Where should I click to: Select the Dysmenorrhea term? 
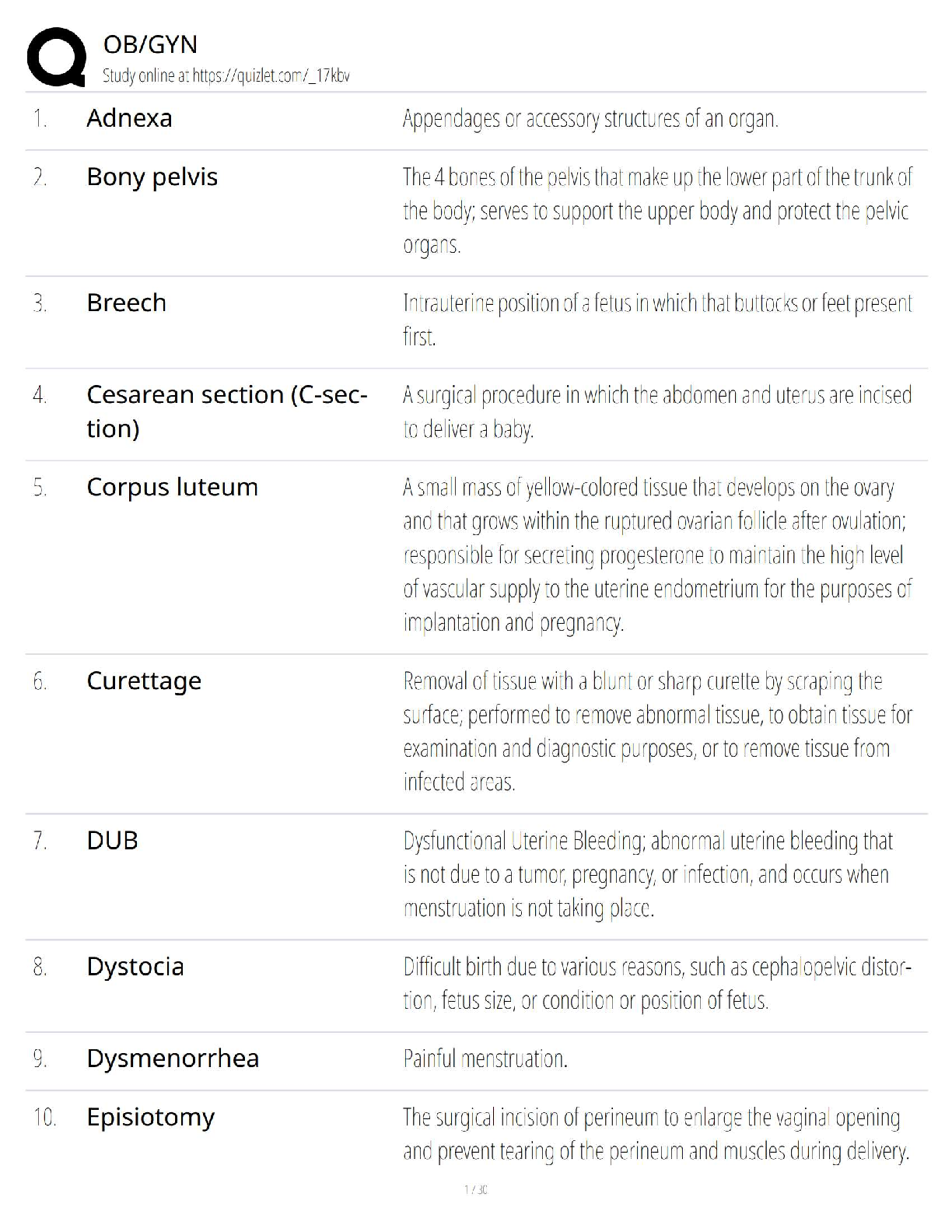tap(173, 1058)
